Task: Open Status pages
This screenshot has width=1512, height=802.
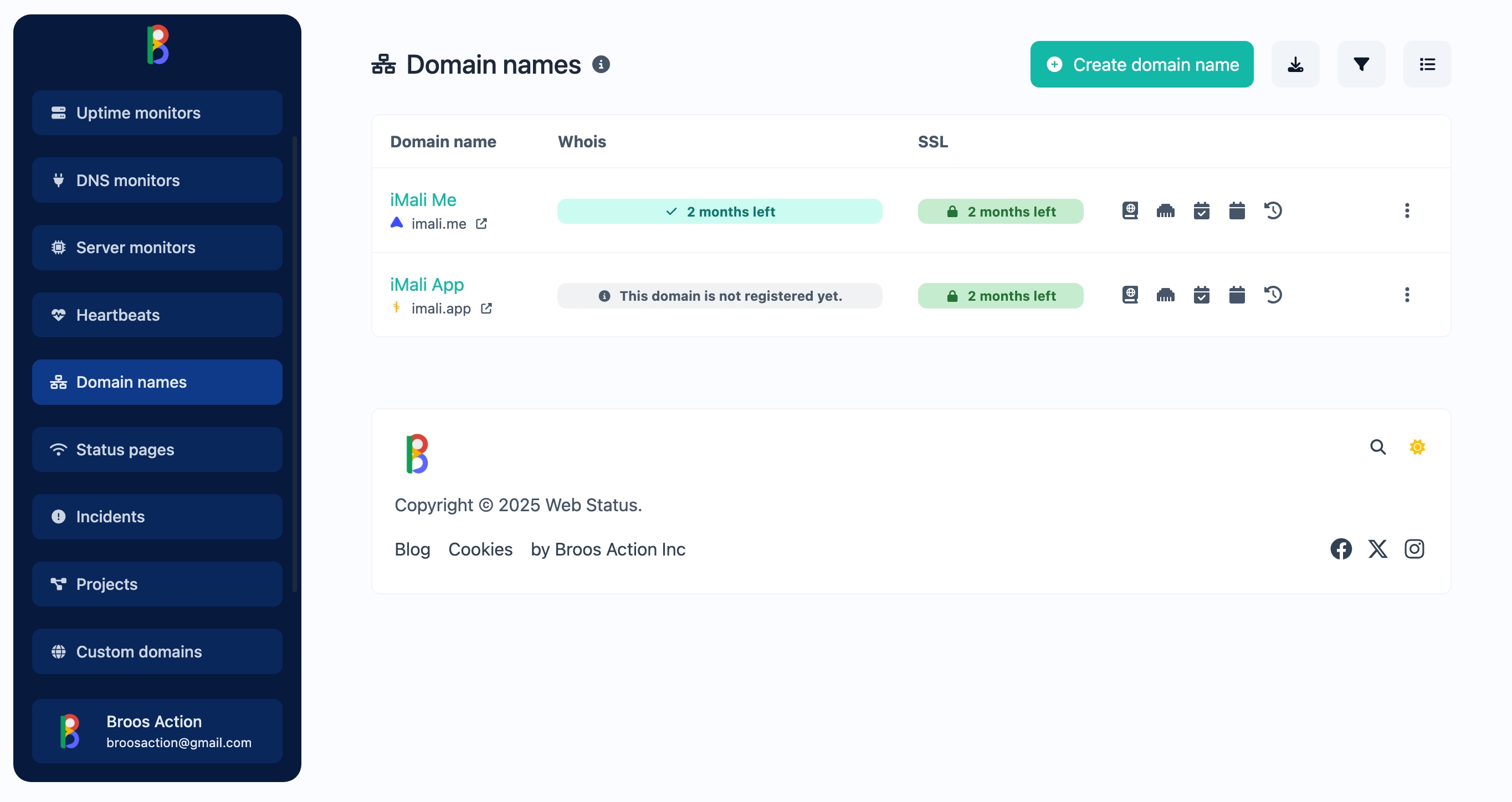Action: click(157, 449)
